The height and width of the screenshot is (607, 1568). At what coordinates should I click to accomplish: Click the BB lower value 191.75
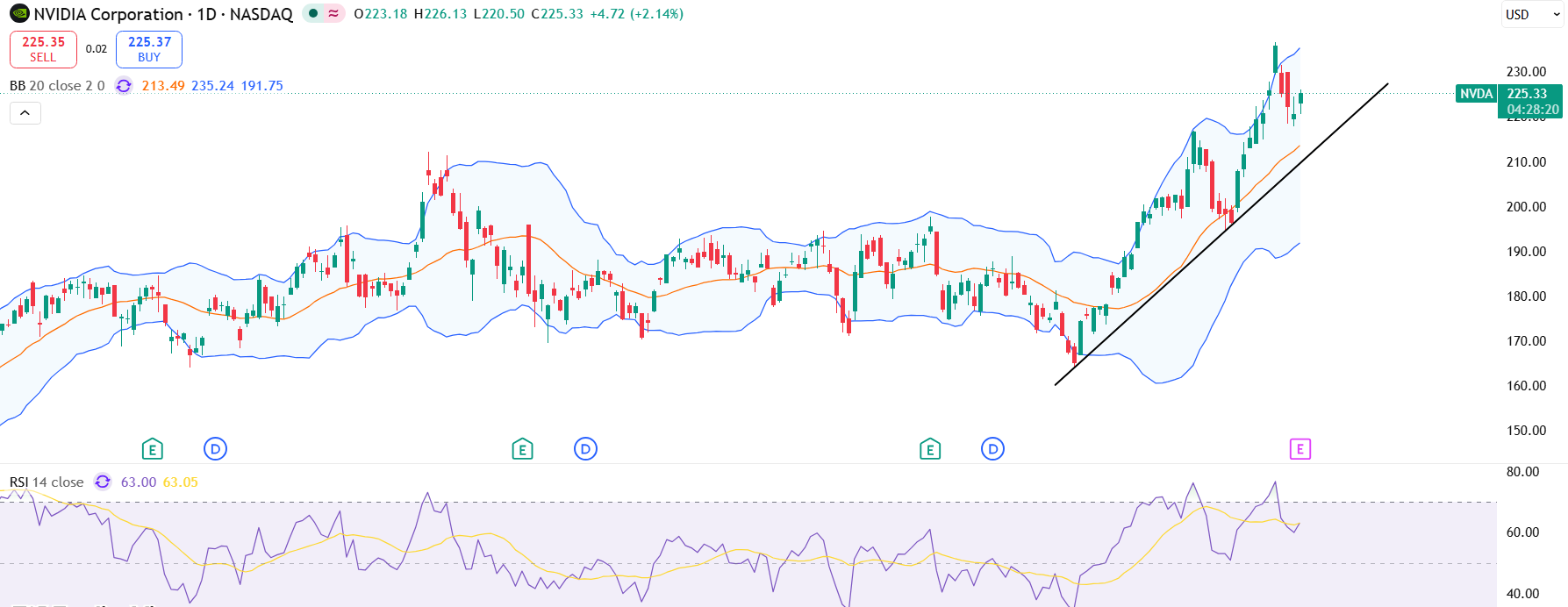coord(261,86)
